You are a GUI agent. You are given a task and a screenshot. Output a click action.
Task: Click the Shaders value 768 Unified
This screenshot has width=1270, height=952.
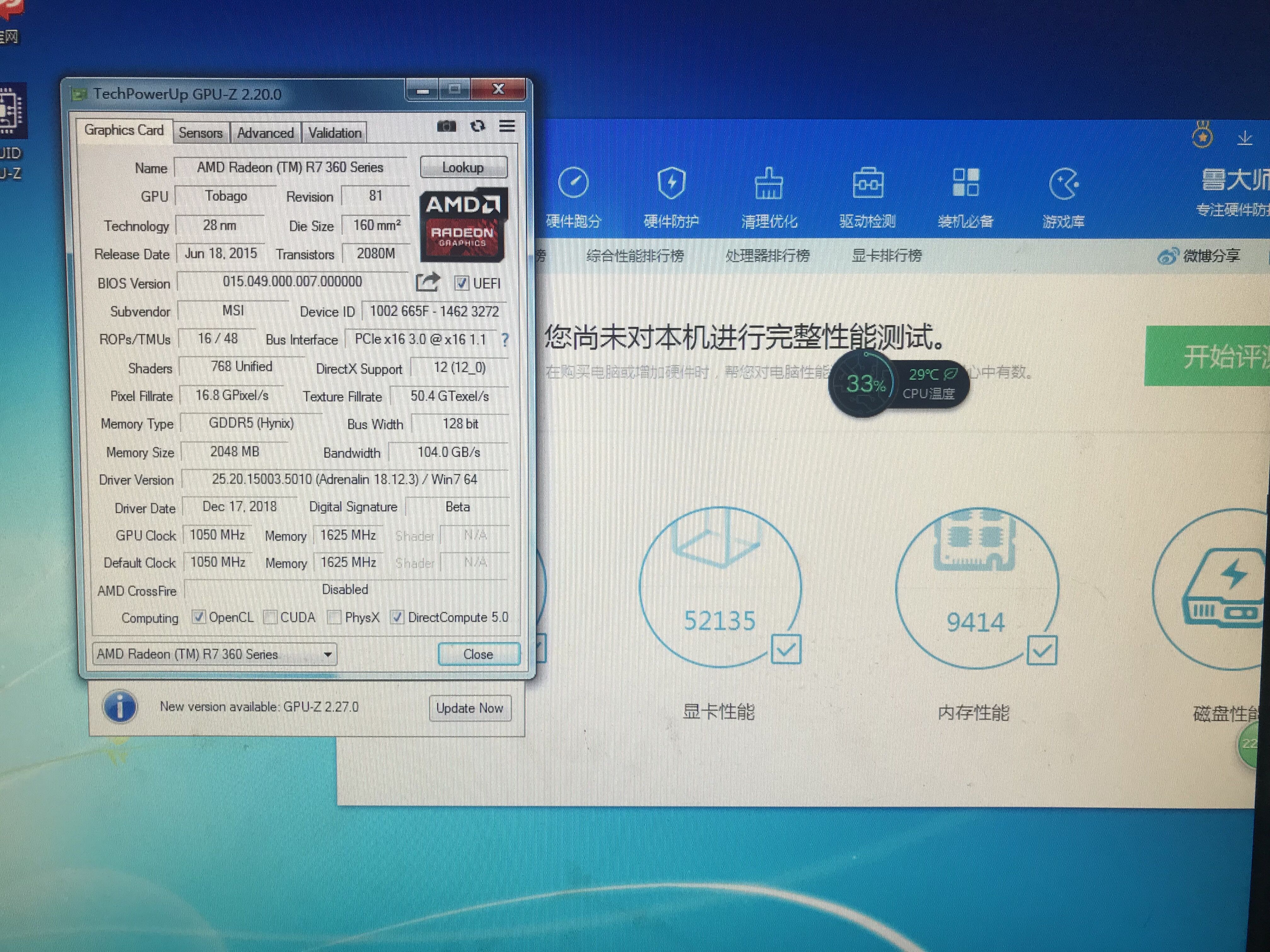[x=242, y=367]
